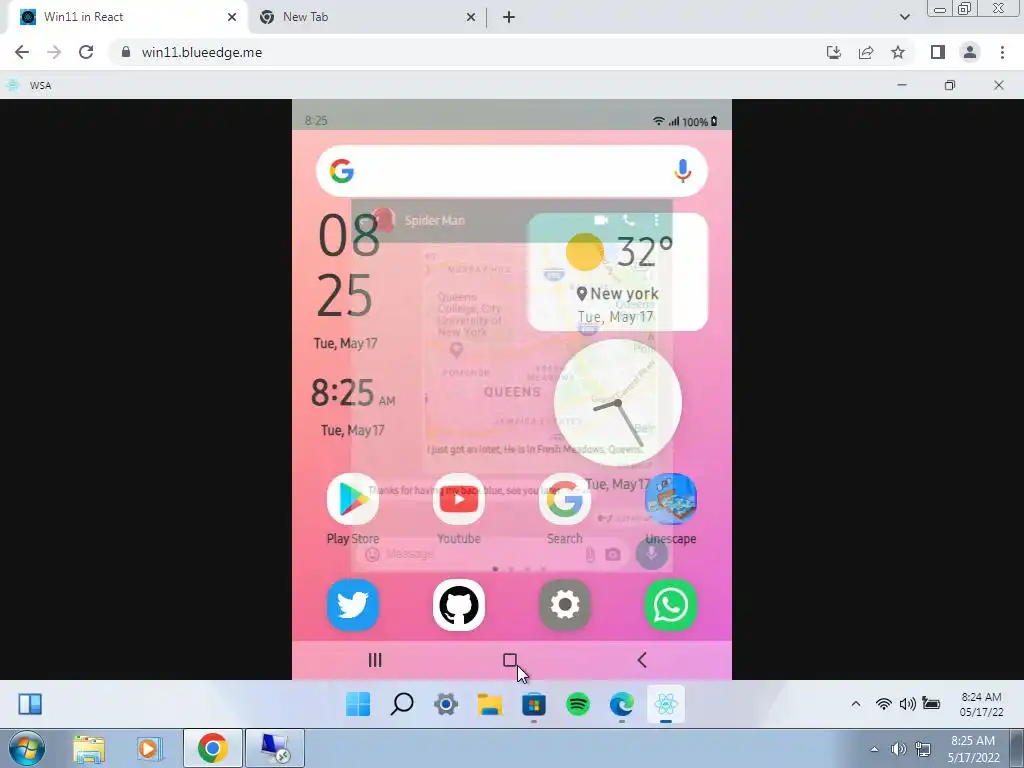Click the Win11 tray volume icon
Screen dimensions: 1024x768
point(907,704)
